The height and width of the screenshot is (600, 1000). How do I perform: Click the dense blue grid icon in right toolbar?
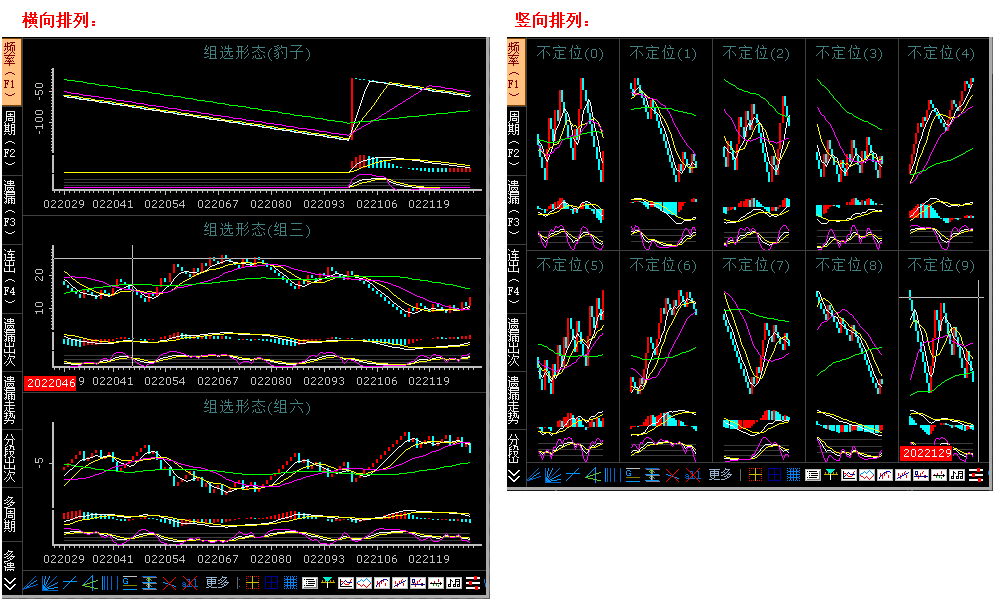794,475
